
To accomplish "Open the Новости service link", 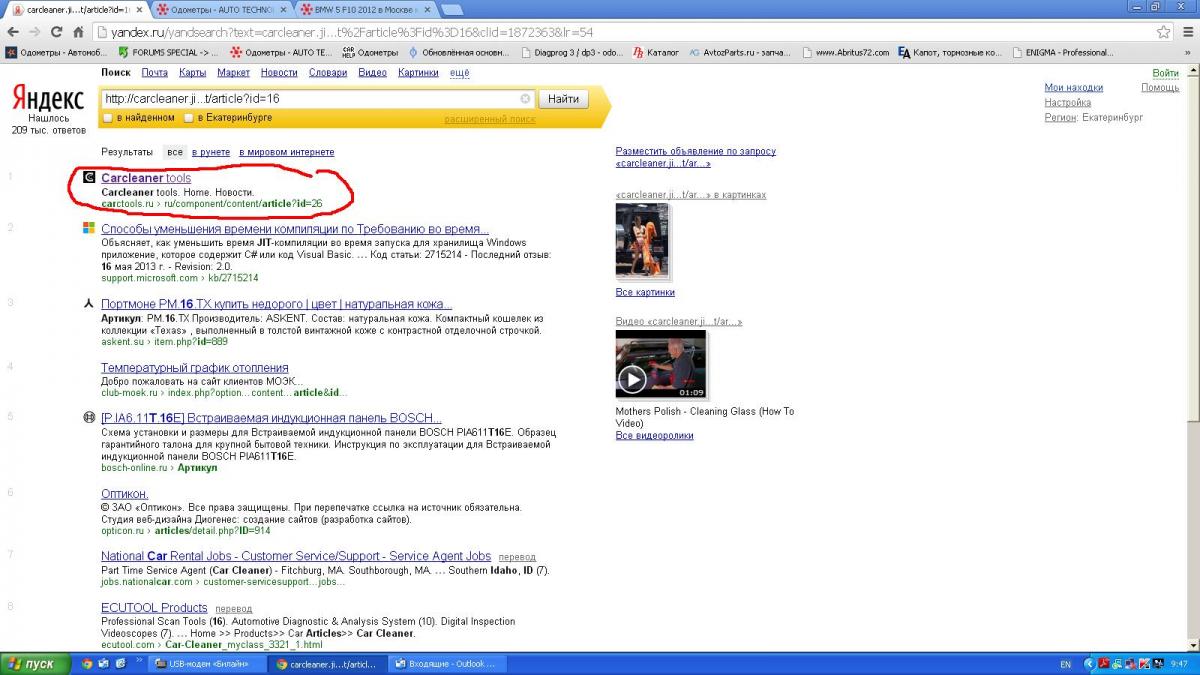I will point(279,73).
